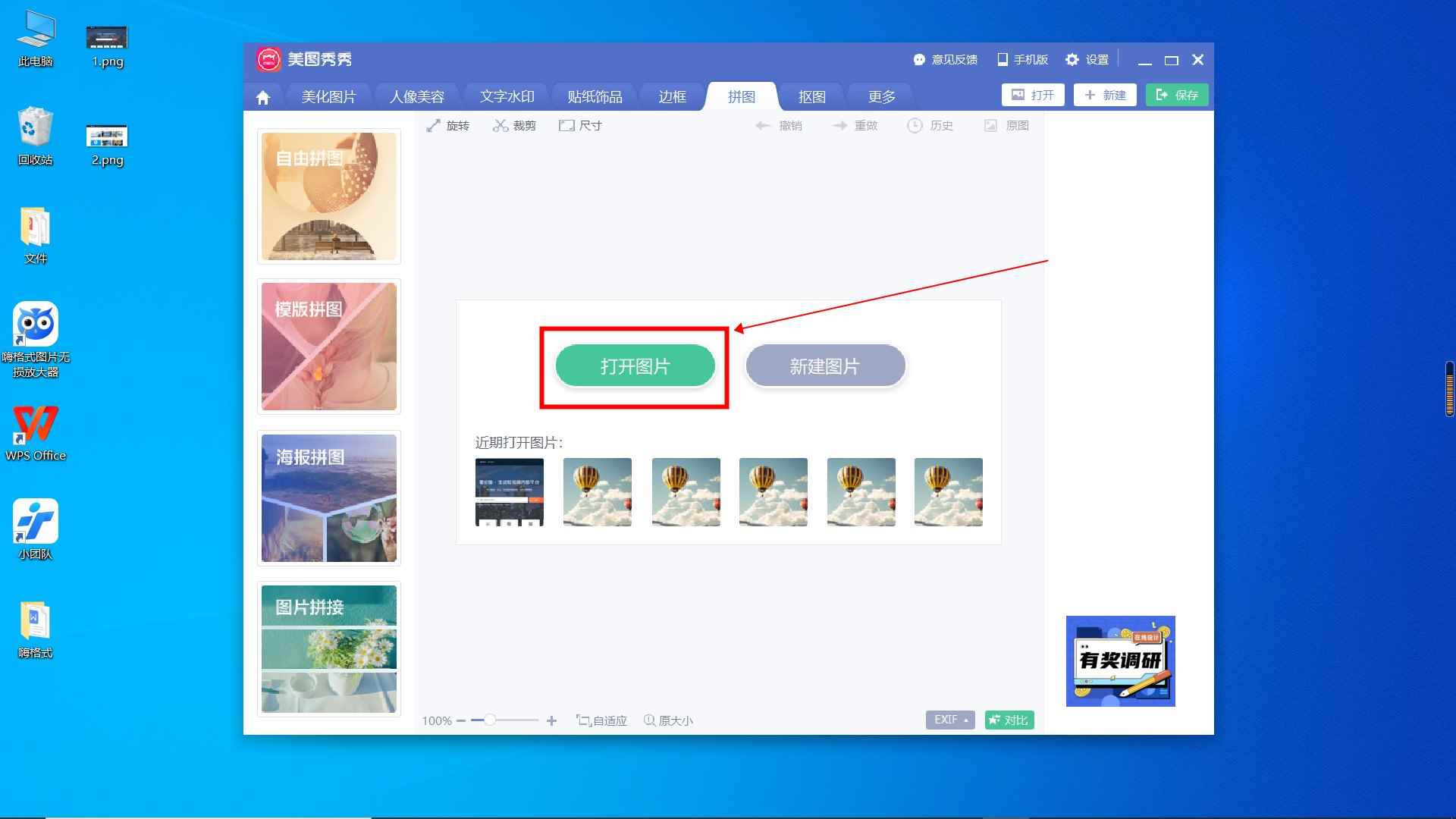Click the home icon in the tab bar

pos(262,96)
